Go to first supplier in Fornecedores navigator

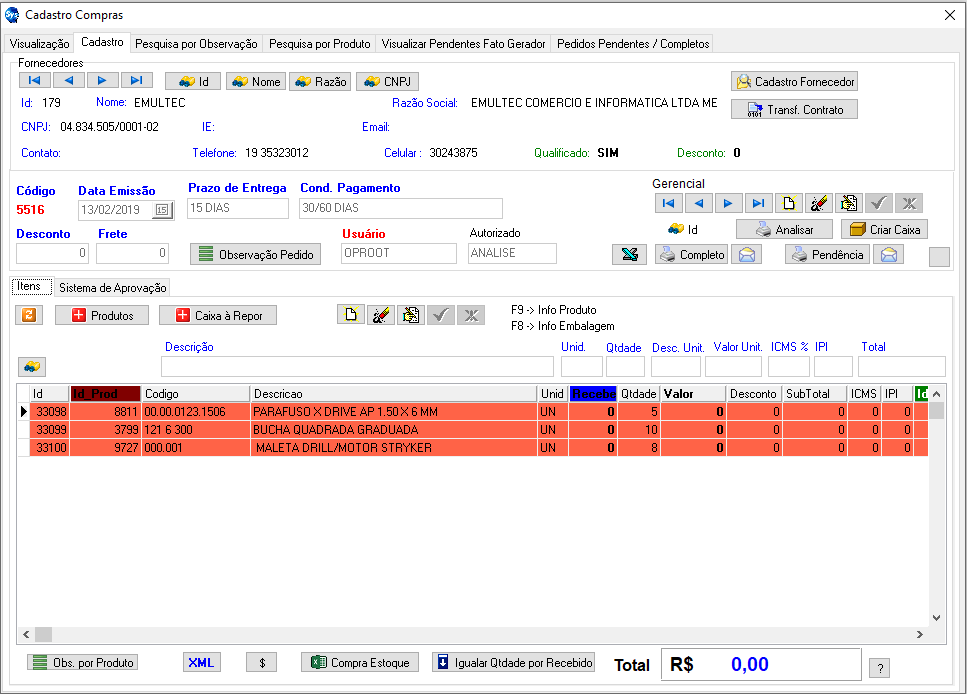click(x=34, y=81)
